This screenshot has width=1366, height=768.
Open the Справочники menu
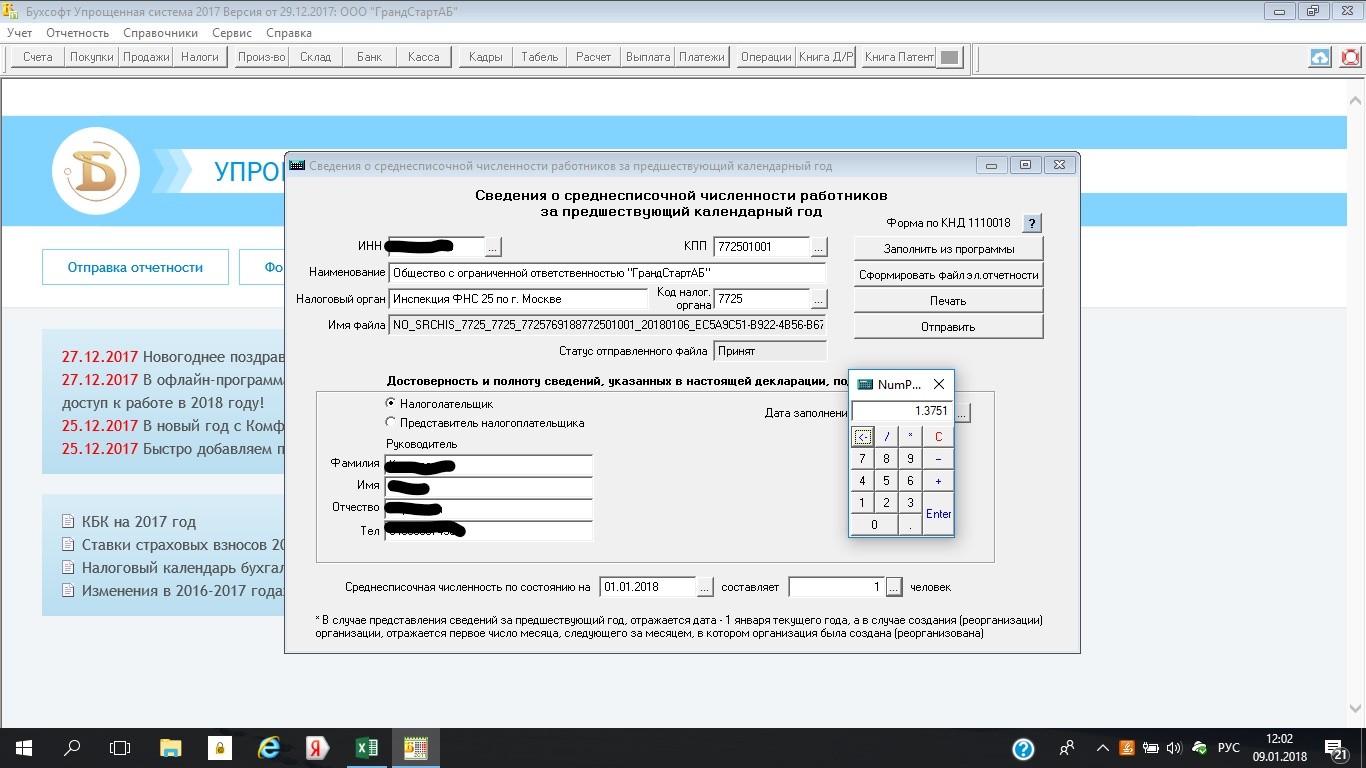point(161,33)
